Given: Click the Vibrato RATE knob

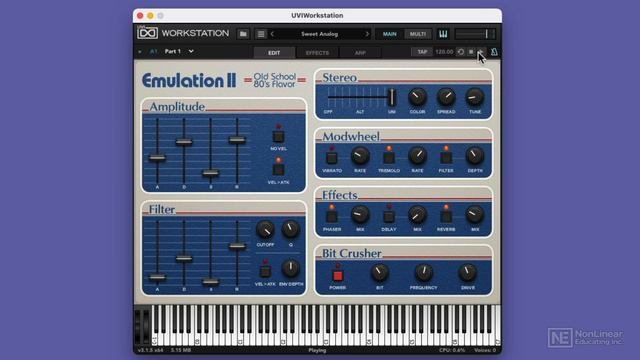Looking at the screenshot, I should coord(360,156).
